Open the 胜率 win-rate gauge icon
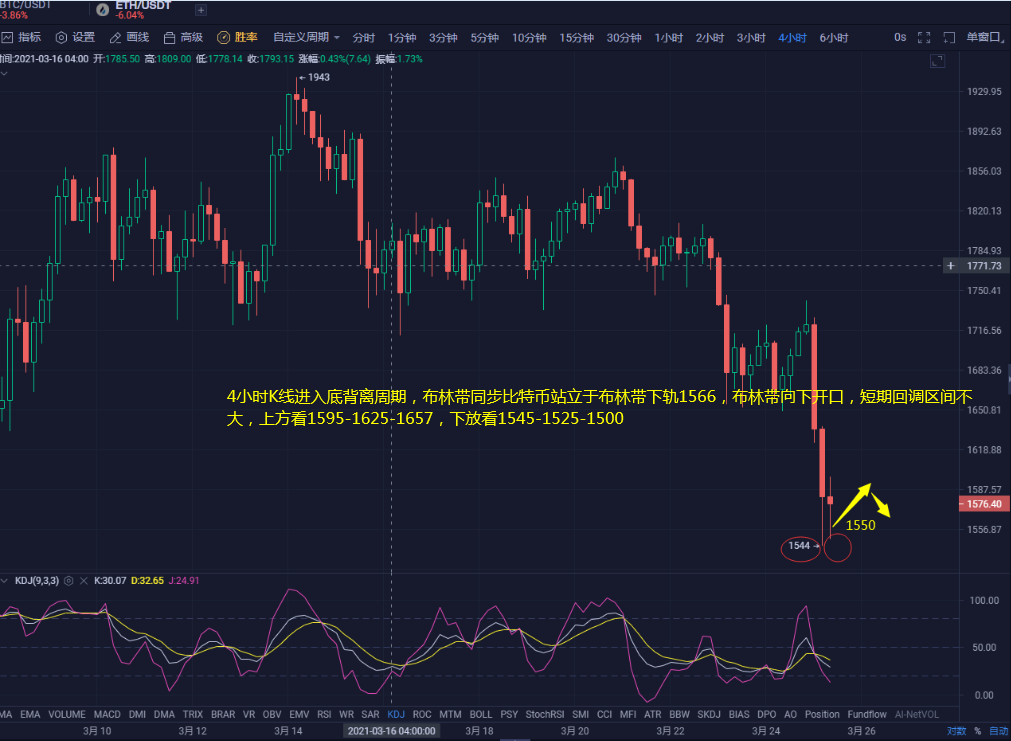 223,37
